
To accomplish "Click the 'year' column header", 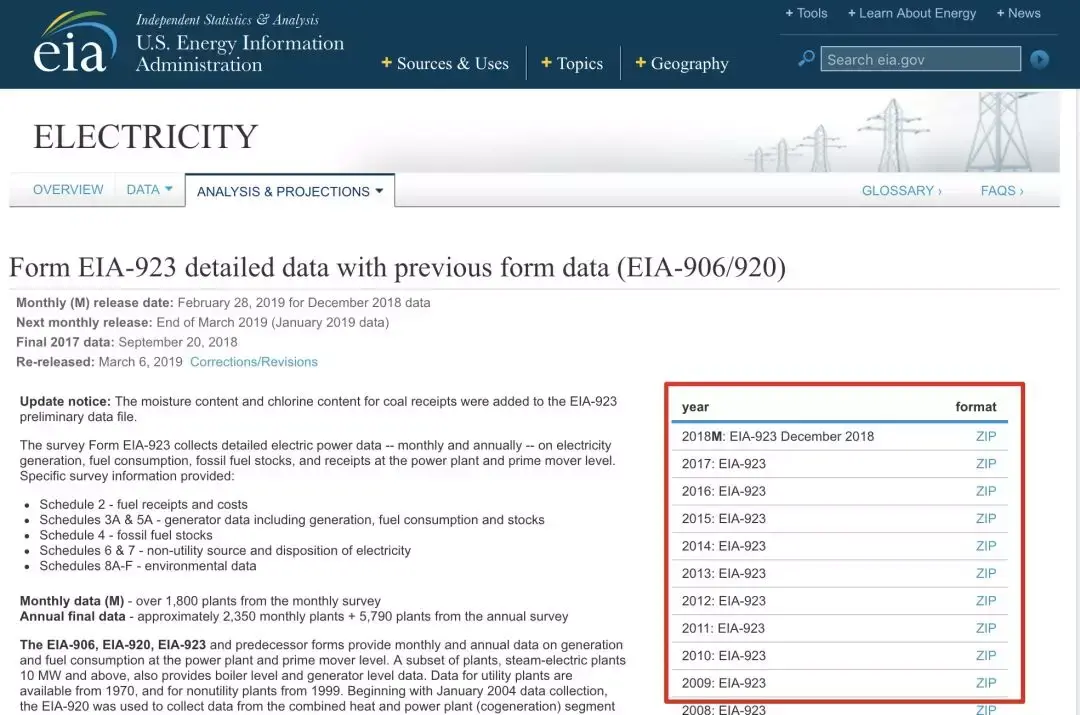I will [695, 407].
